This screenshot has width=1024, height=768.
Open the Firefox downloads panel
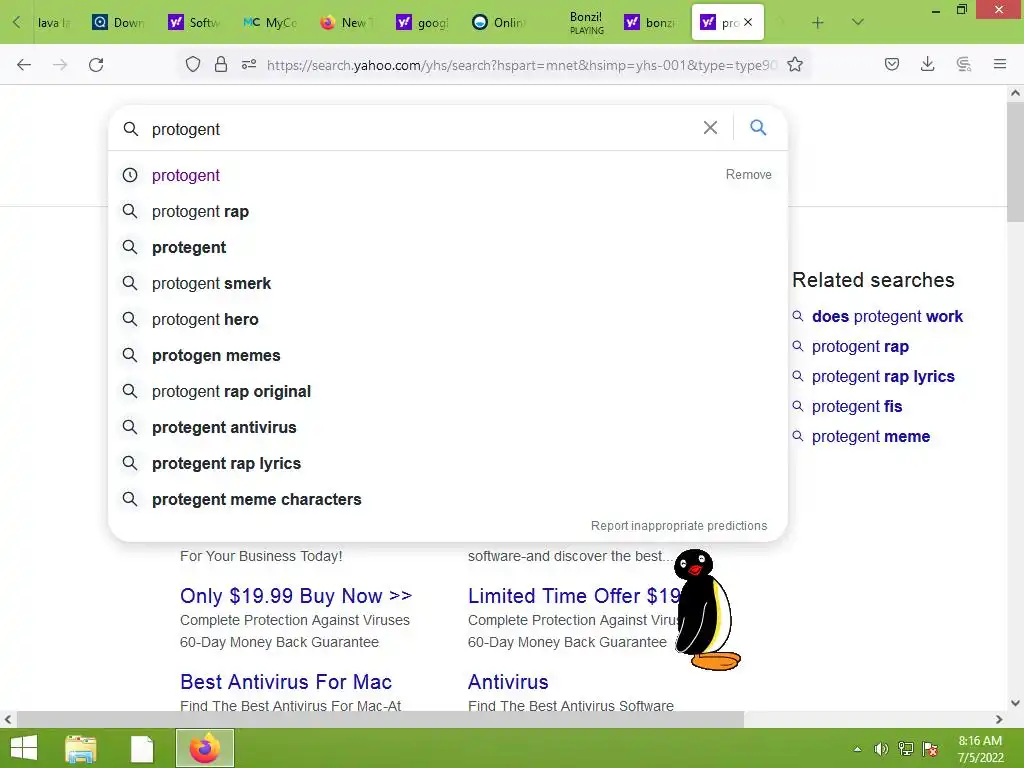pos(927,64)
